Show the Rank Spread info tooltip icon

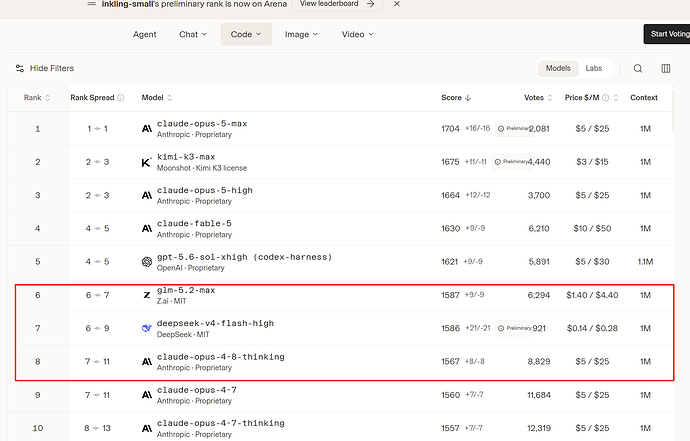(121, 98)
